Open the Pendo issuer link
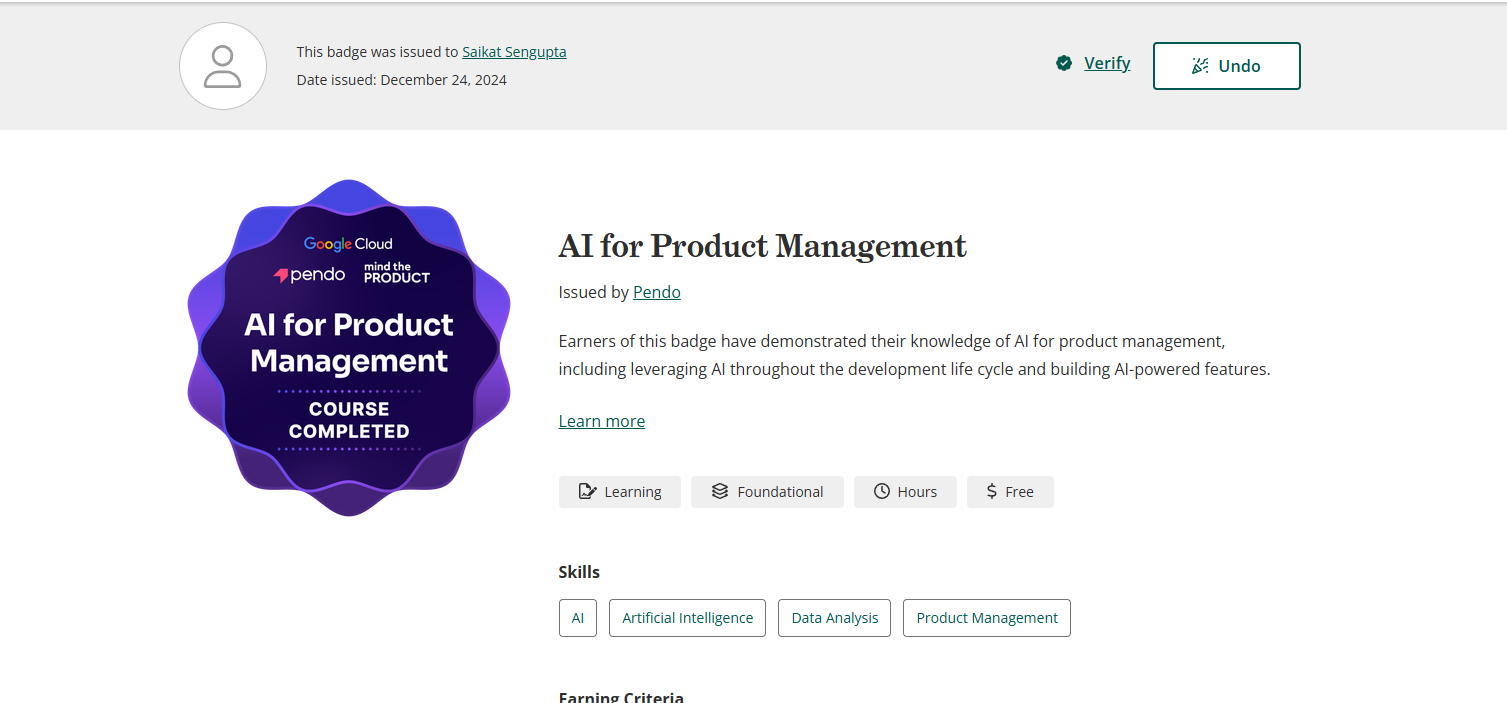This screenshot has width=1507, height=703. coord(657,292)
